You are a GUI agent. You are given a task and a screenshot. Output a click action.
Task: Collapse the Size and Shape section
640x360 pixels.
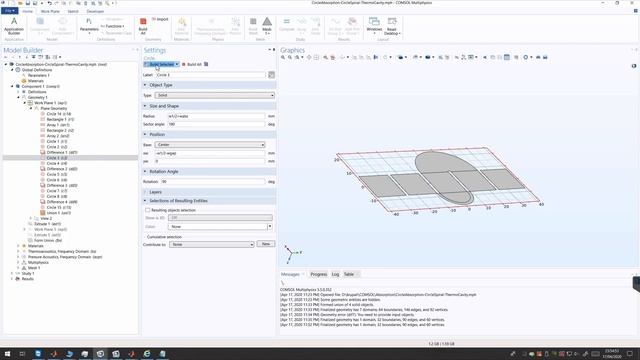[145, 106]
